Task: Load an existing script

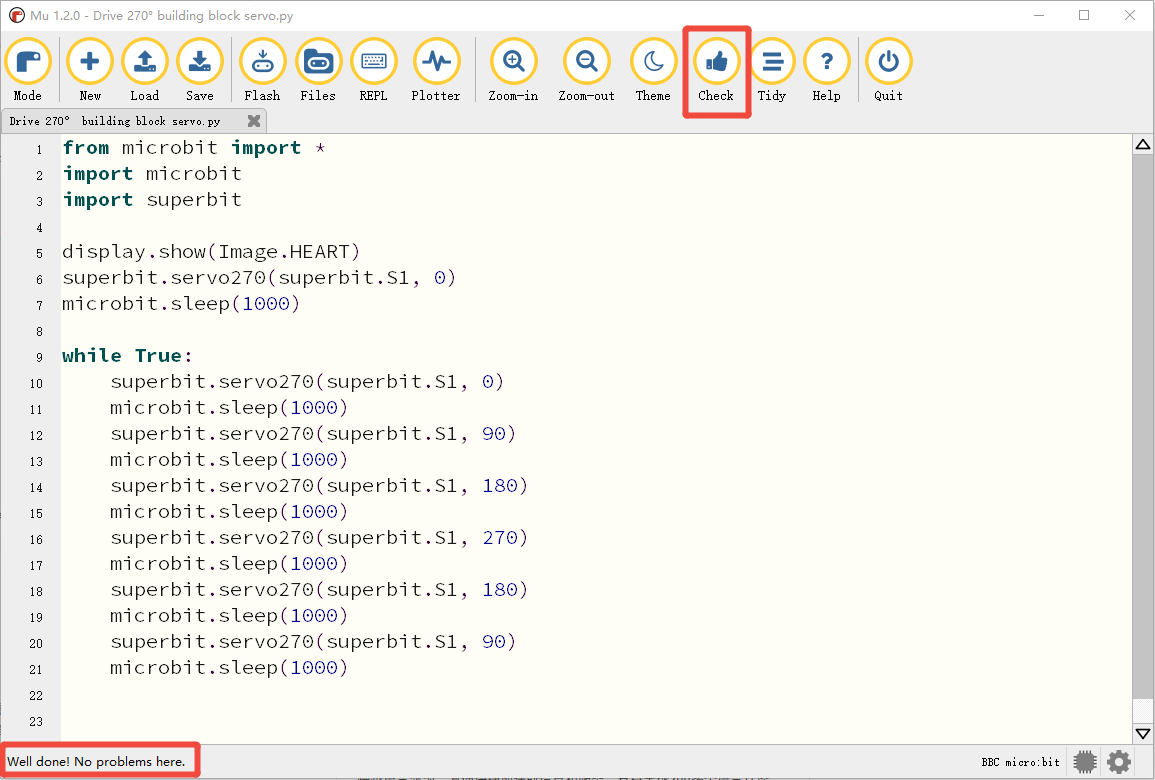Action: point(144,71)
